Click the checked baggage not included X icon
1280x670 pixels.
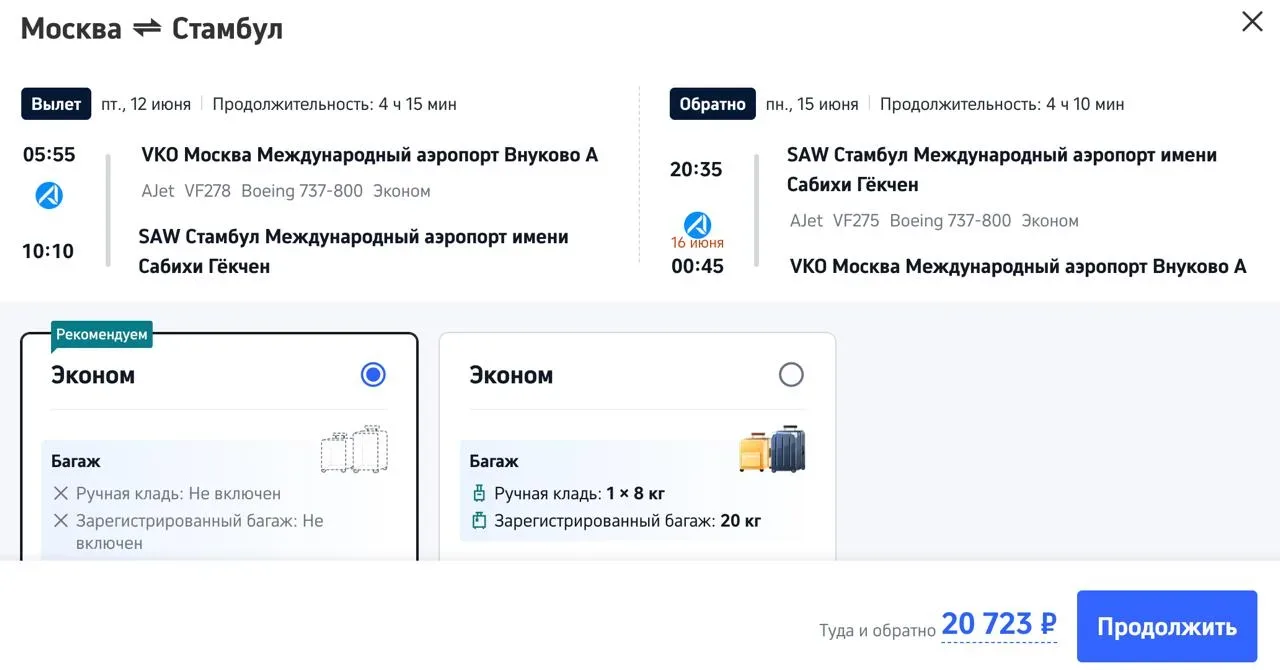[x=61, y=520]
